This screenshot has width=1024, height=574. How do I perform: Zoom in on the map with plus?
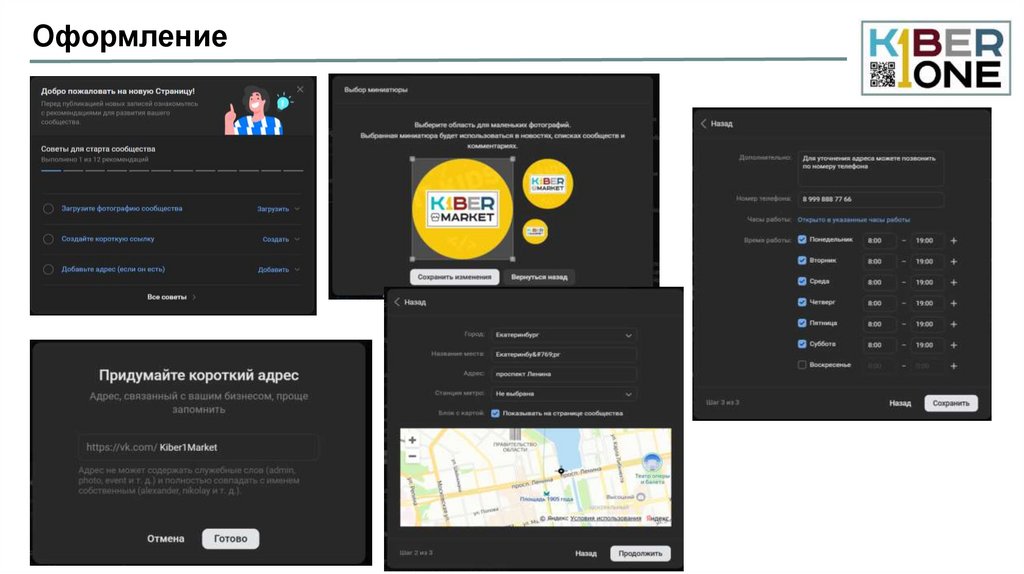point(412,440)
